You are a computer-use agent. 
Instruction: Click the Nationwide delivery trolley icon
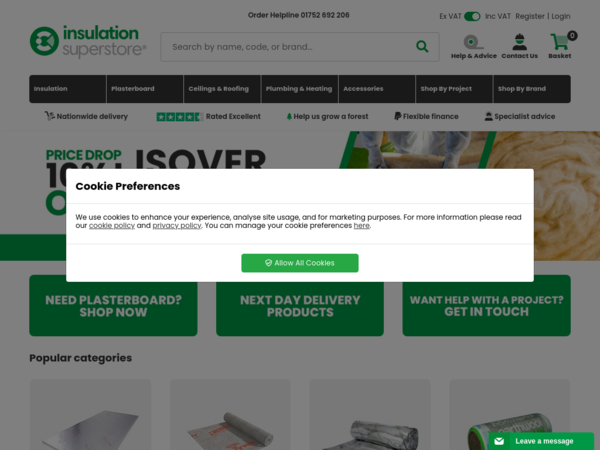pyautogui.click(x=49, y=116)
